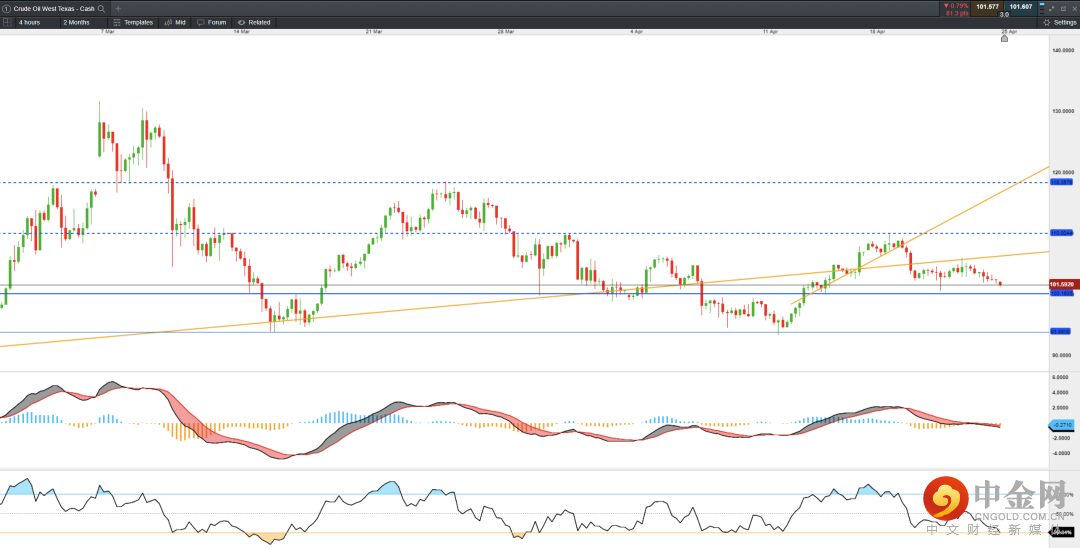
Task: Click the 100.1035 horizontal line price label
Action: click(1061, 293)
